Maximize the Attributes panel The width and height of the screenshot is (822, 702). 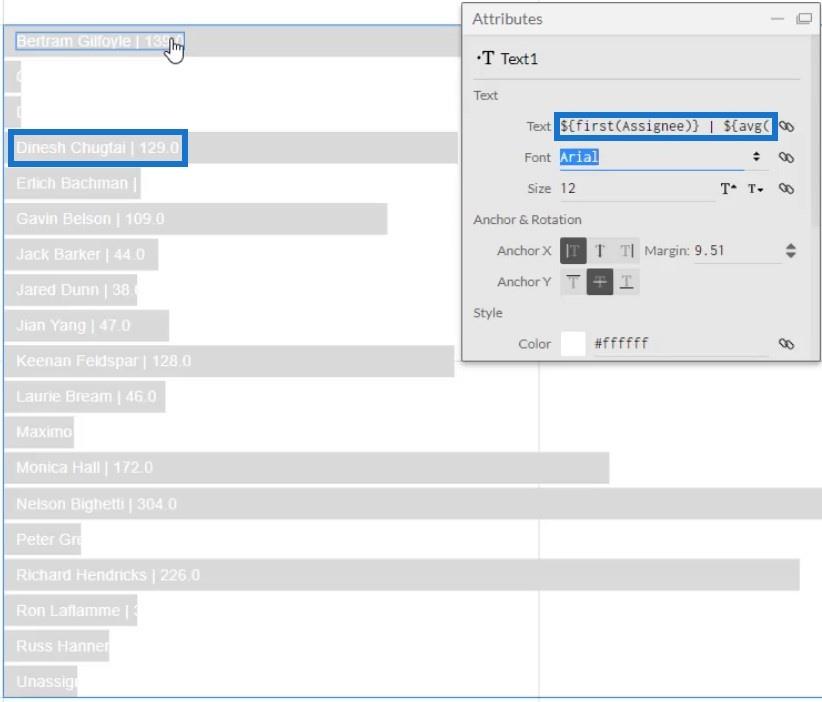point(804,19)
